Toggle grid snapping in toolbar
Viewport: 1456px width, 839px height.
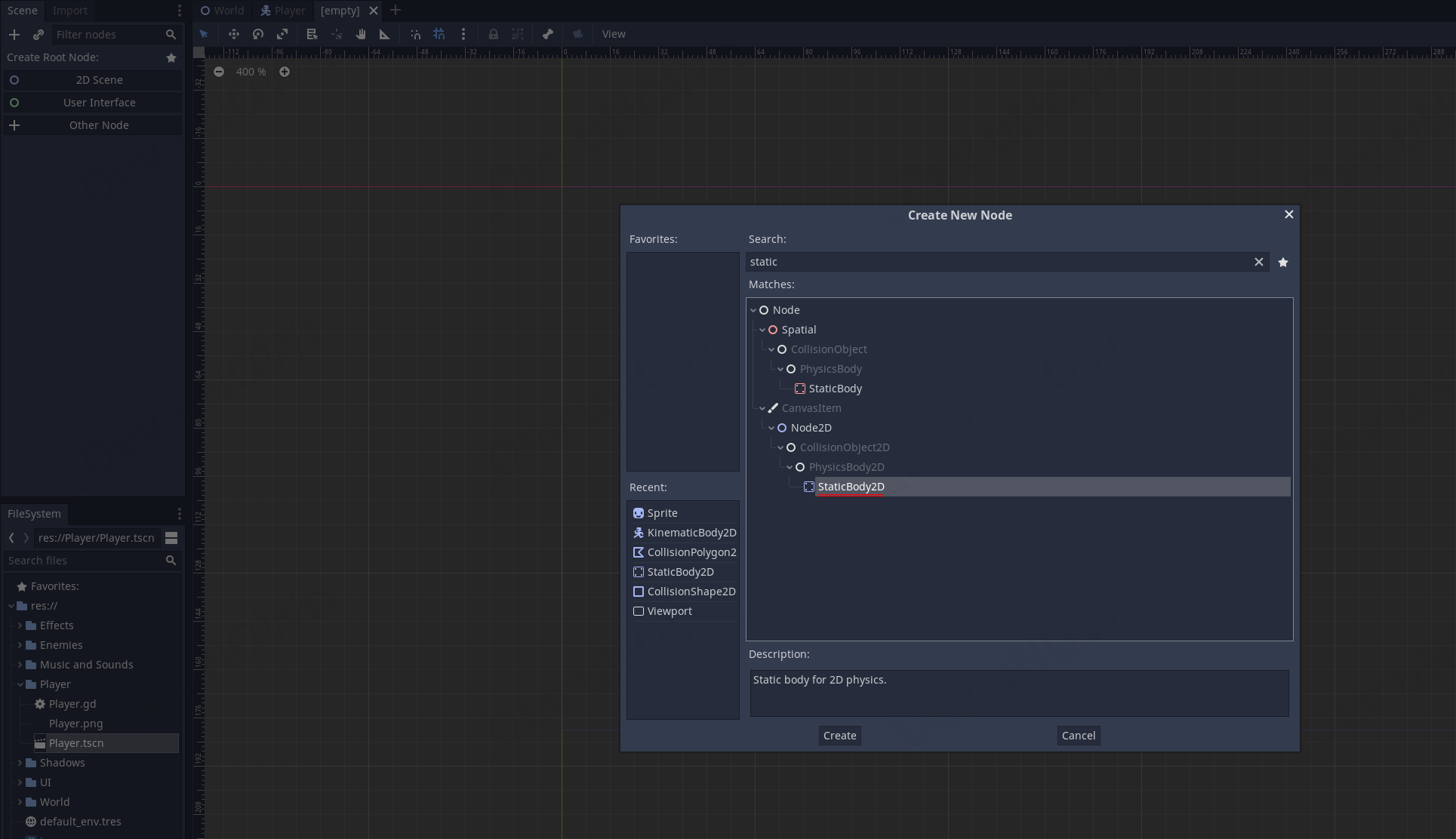439,34
